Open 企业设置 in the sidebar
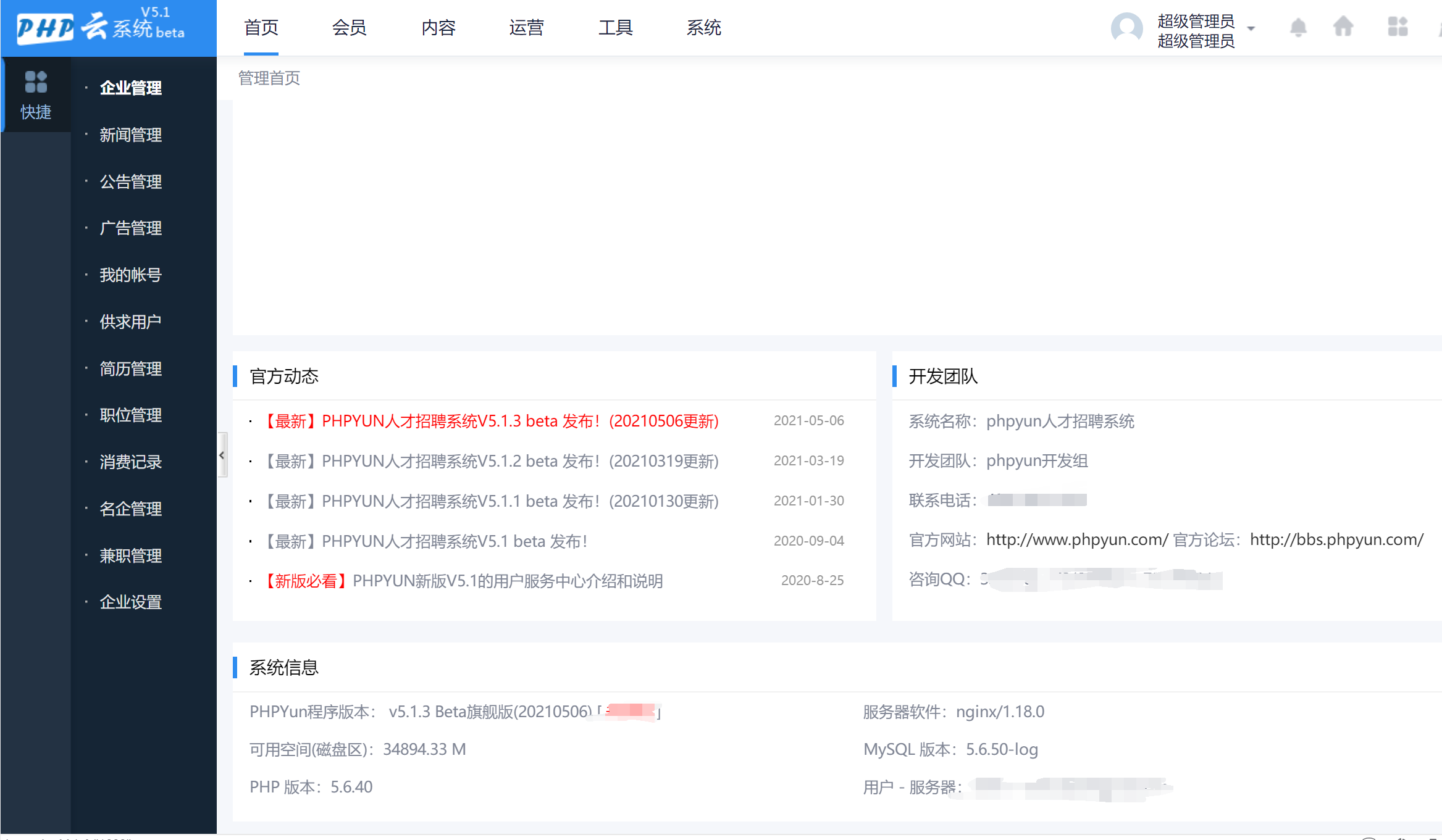This screenshot has width=1442, height=840. point(130,602)
